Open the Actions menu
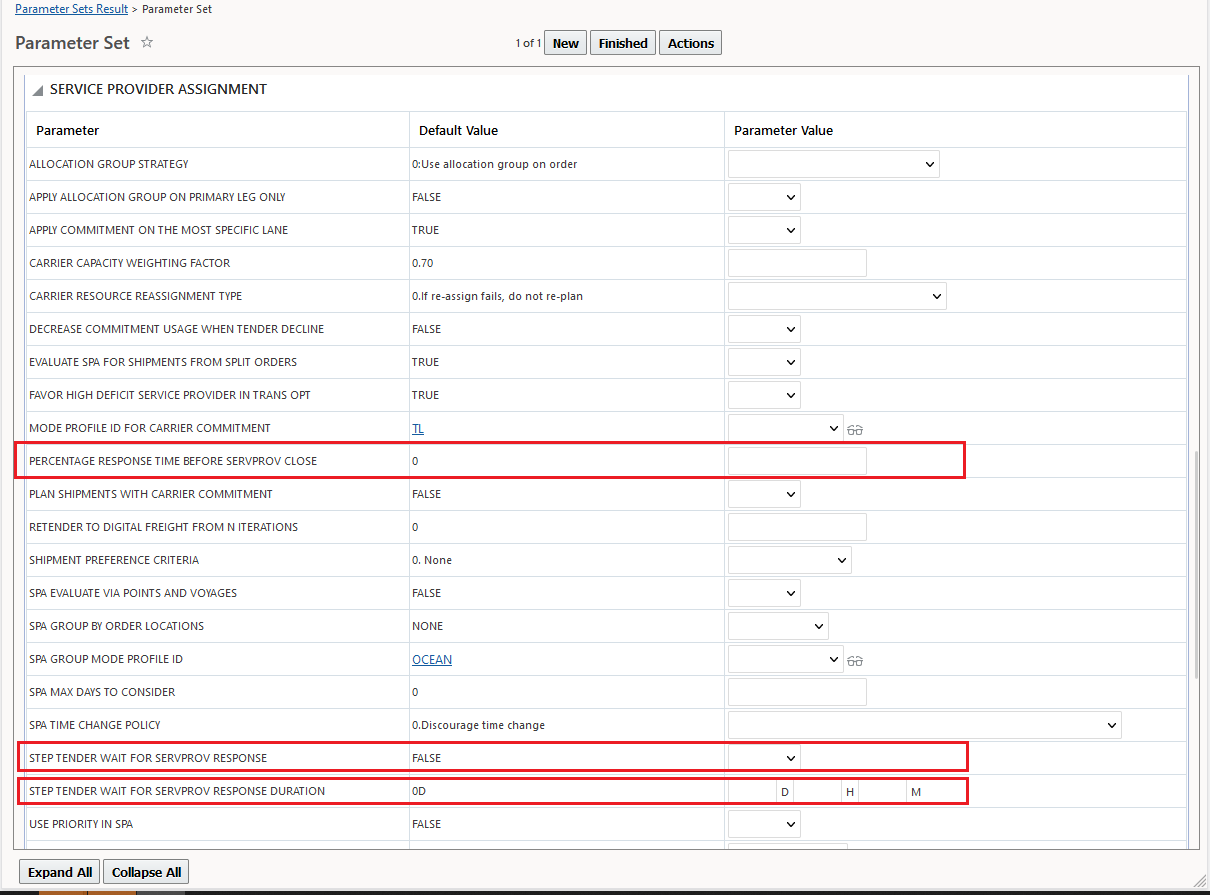1210x895 pixels. [691, 43]
